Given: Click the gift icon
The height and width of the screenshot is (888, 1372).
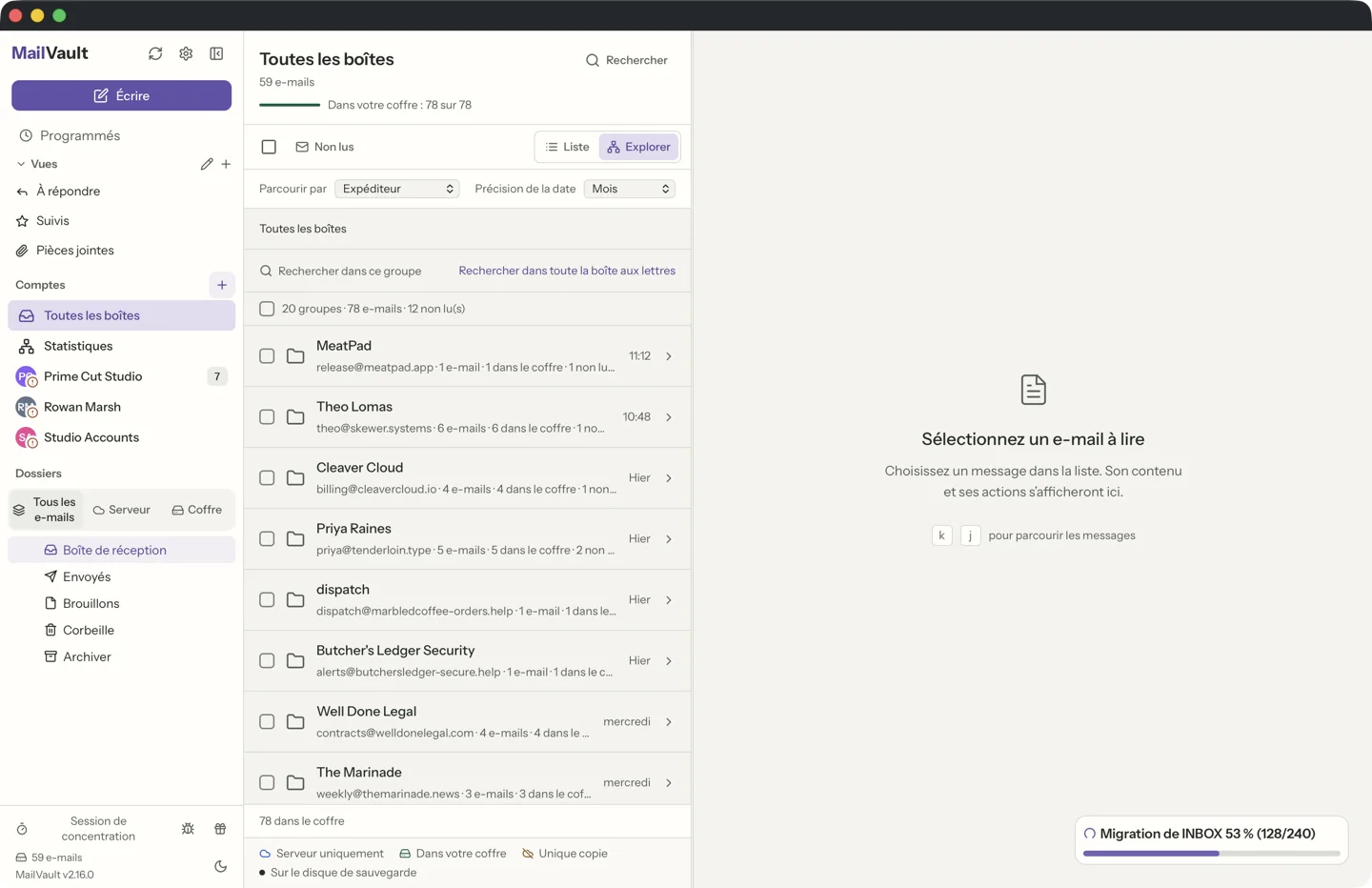Looking at the screenshot, I should 220,829.
